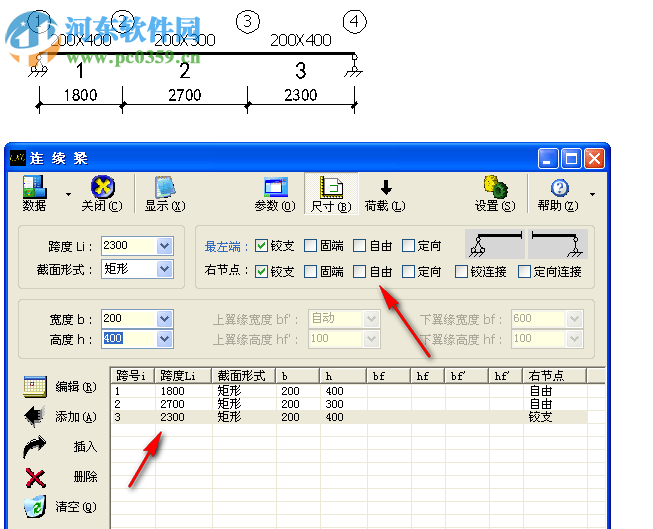Viewport: 653px width, 529px height.
Task: Open the 帮助(Z) help icon
Action: coord(558,193)
